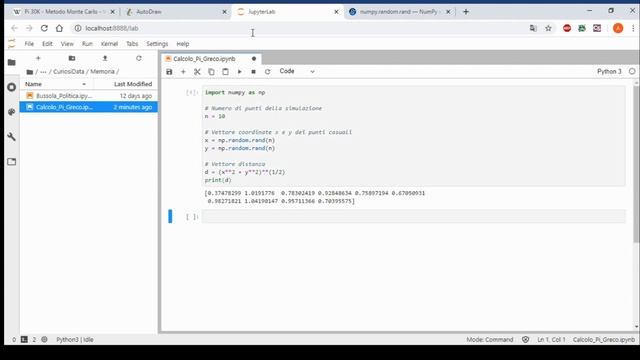Insert a cell below with plus icon
Viewport: 640px width, 360px height.
[x=183, y=71]
